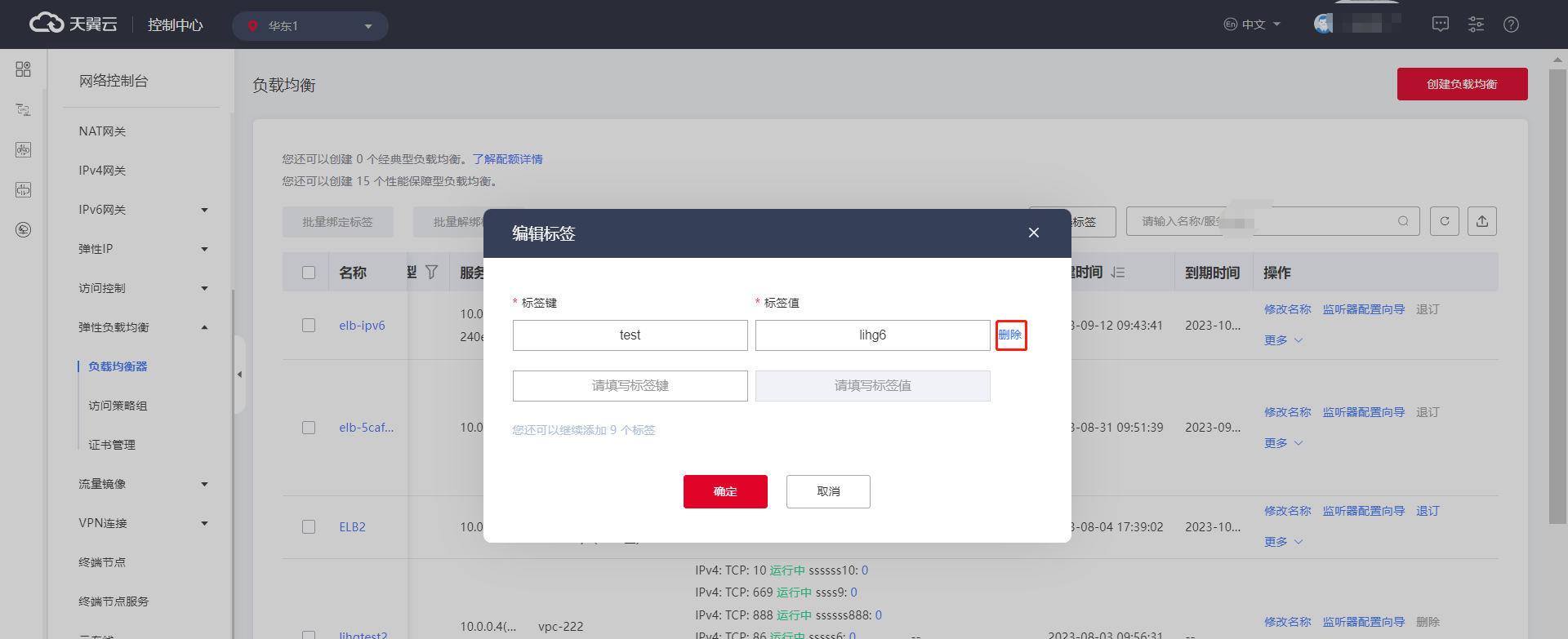
Task: Select the elb-5caf row checkbox
Action: coord(309,428)
